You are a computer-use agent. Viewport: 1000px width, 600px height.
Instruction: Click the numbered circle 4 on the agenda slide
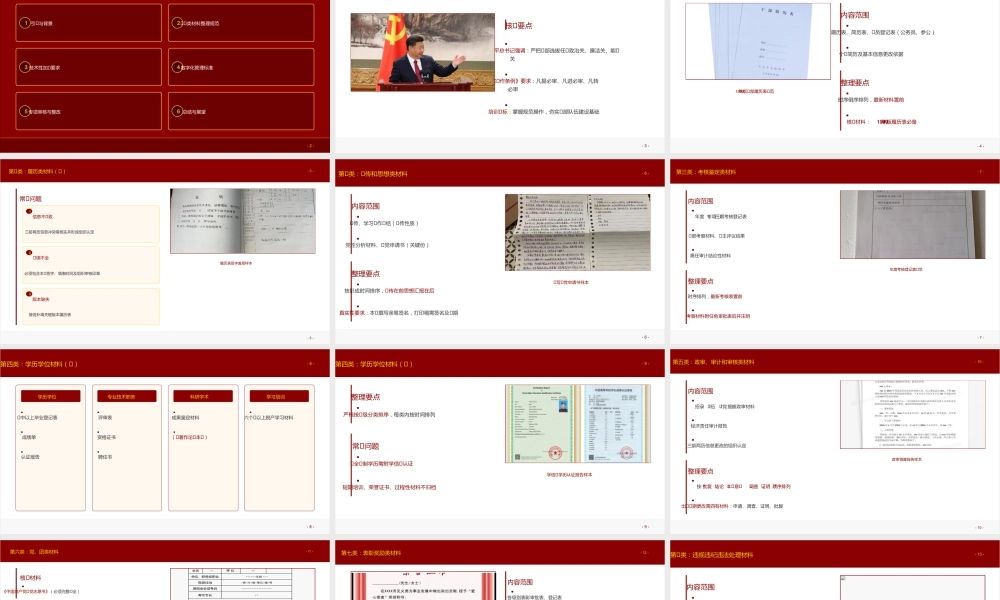point(177,67)
